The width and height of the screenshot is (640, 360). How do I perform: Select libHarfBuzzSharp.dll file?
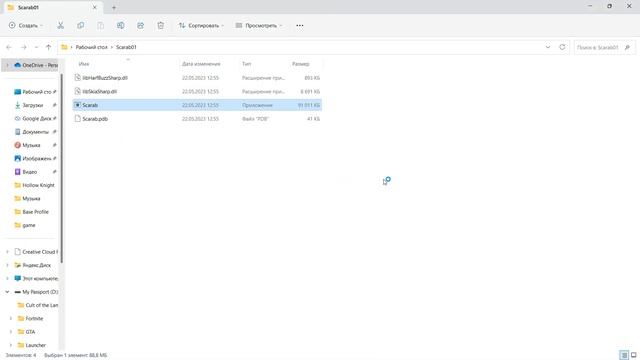[x=197, y=78]
